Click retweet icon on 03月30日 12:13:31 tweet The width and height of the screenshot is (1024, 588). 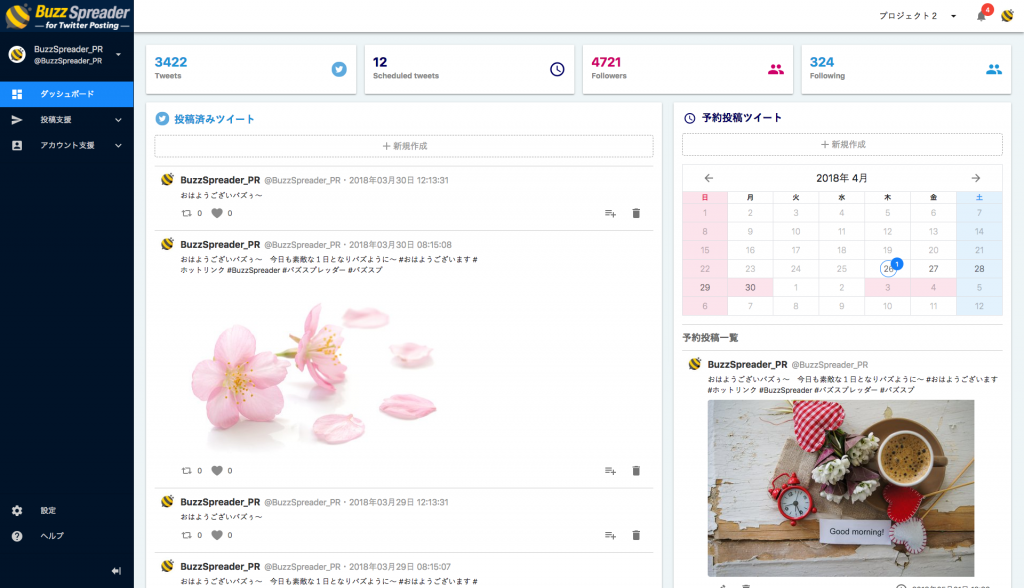187,213
